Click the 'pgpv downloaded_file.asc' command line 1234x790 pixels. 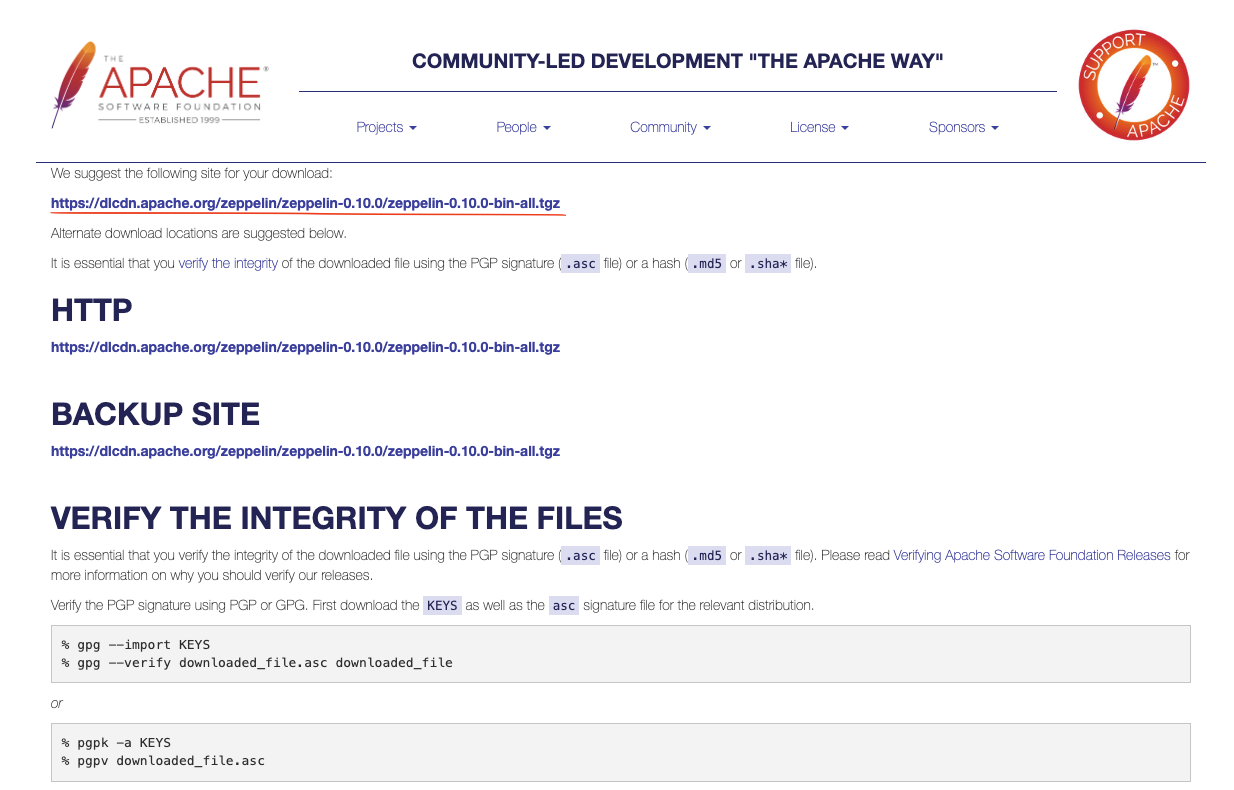pos(163,761)
